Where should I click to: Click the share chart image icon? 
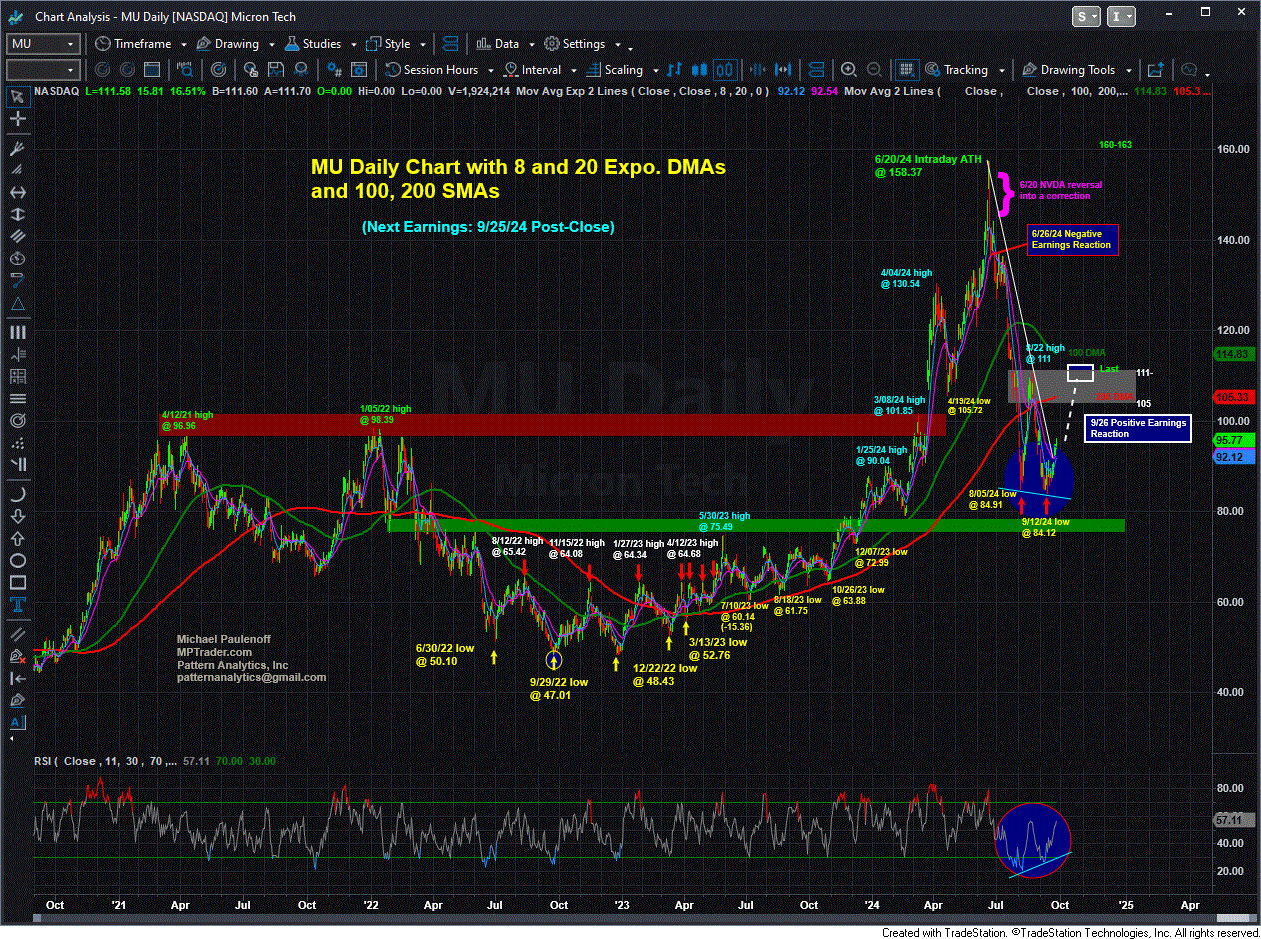pyautogui.click(x=1156, y=70)
